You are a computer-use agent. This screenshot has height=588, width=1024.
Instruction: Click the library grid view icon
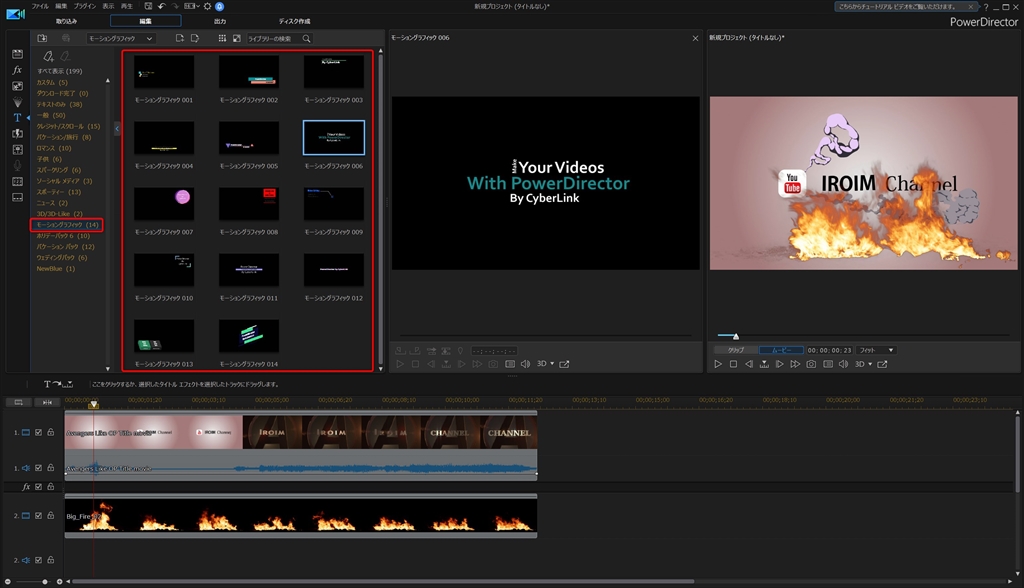point(222,39)
